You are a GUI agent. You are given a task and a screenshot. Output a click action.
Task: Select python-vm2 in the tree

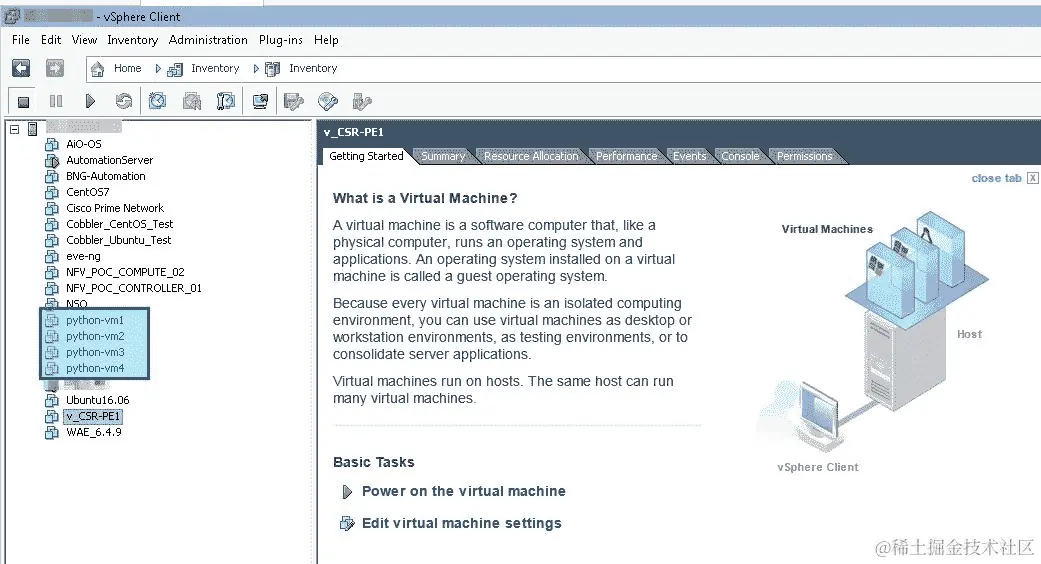coord(95,336)
